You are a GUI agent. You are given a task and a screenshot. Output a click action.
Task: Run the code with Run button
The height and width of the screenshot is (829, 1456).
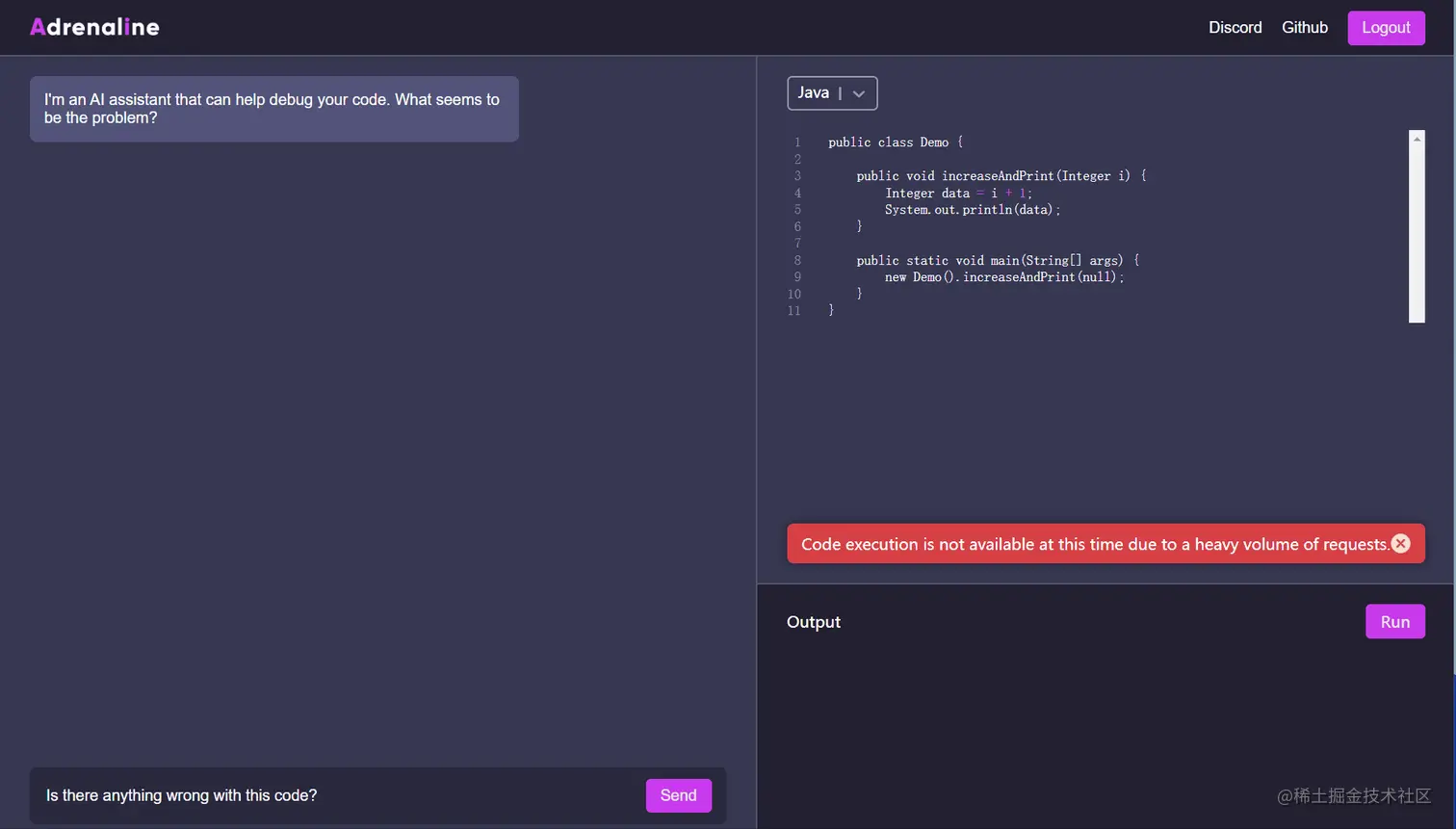tap(1394, 622)
